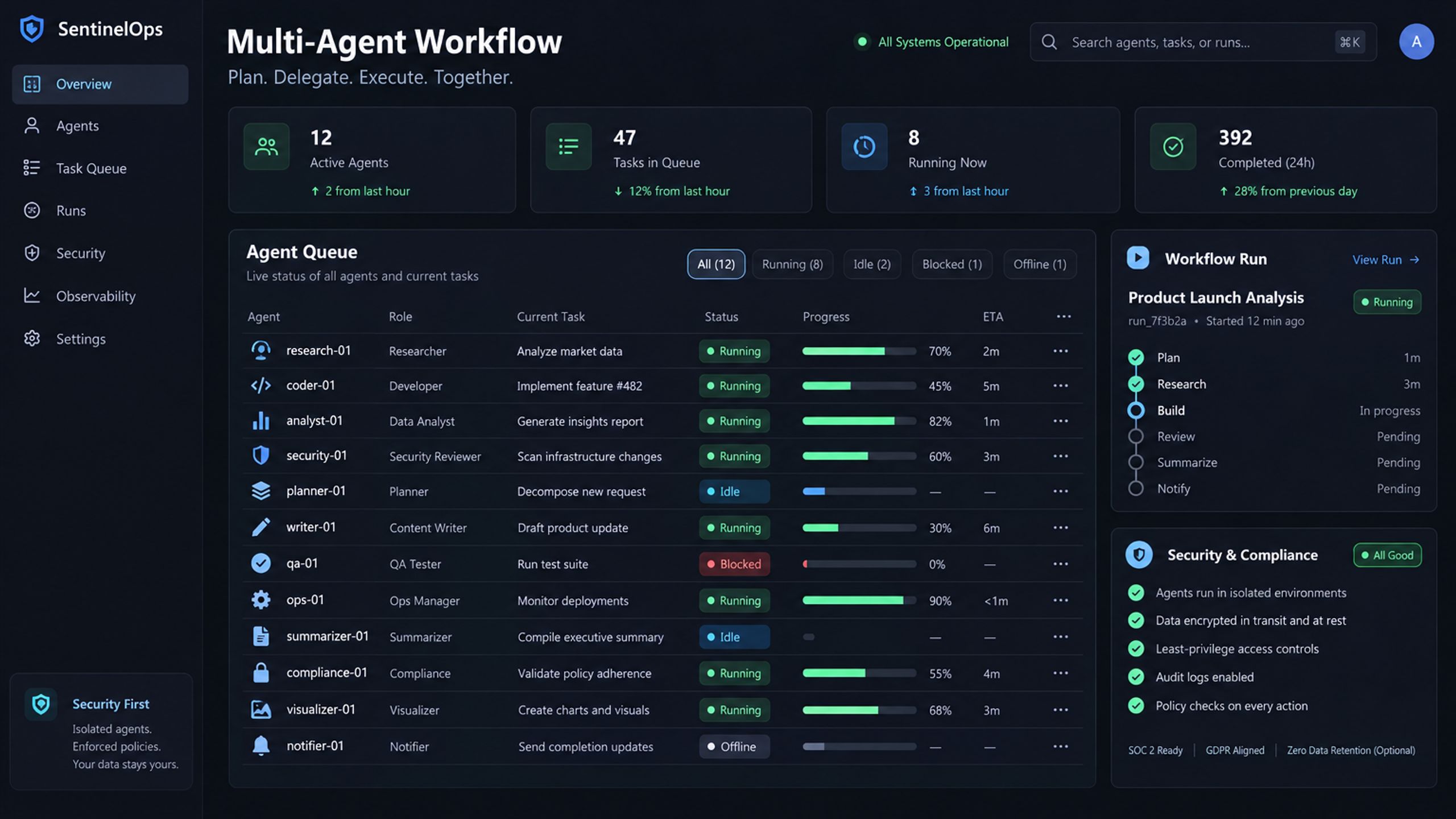This screenshot has height=819, width=1456.
Task: Open more options for coder-01 row
Action: tap(1060, 386)
